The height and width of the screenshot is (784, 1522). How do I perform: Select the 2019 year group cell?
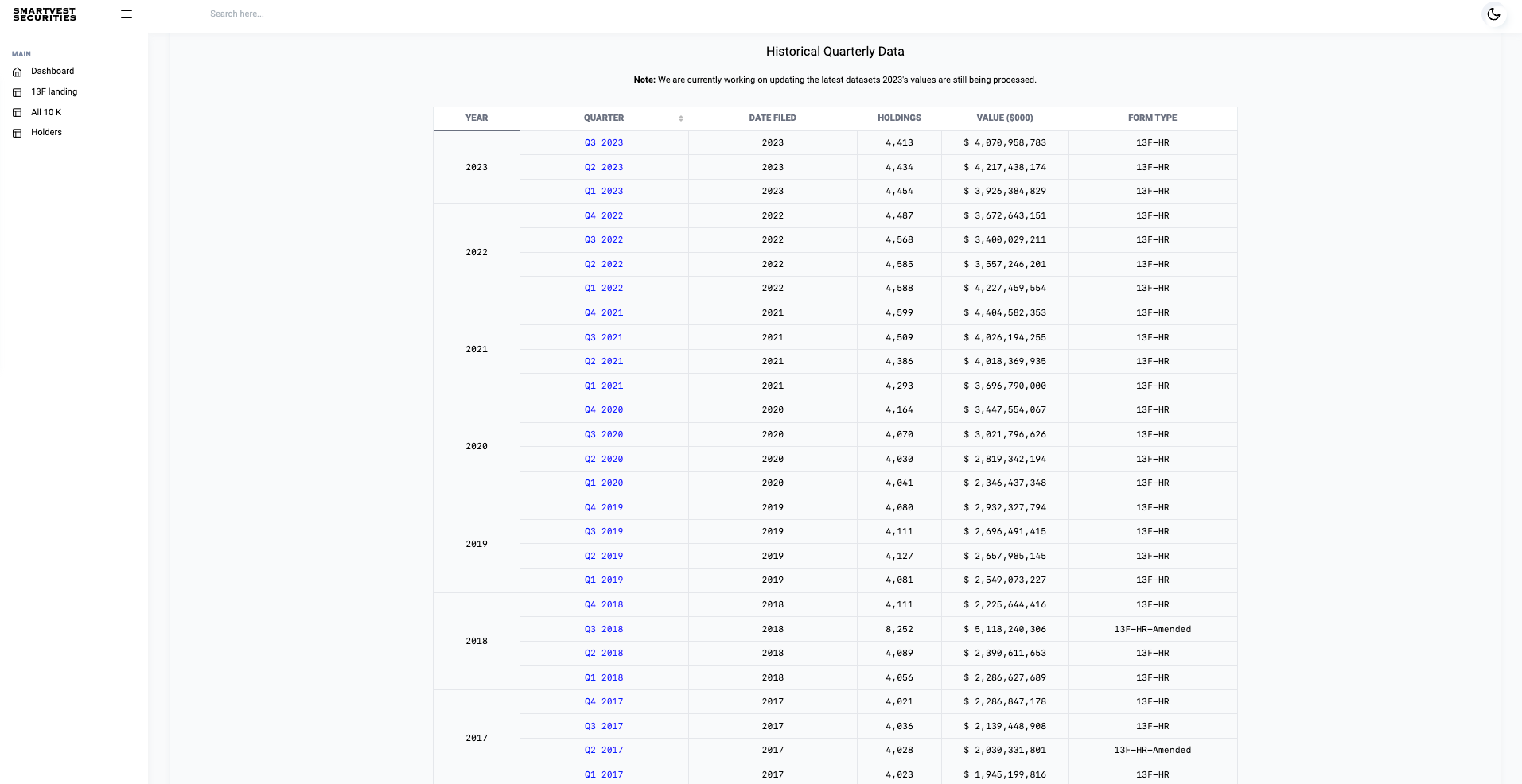coord(477,545)
